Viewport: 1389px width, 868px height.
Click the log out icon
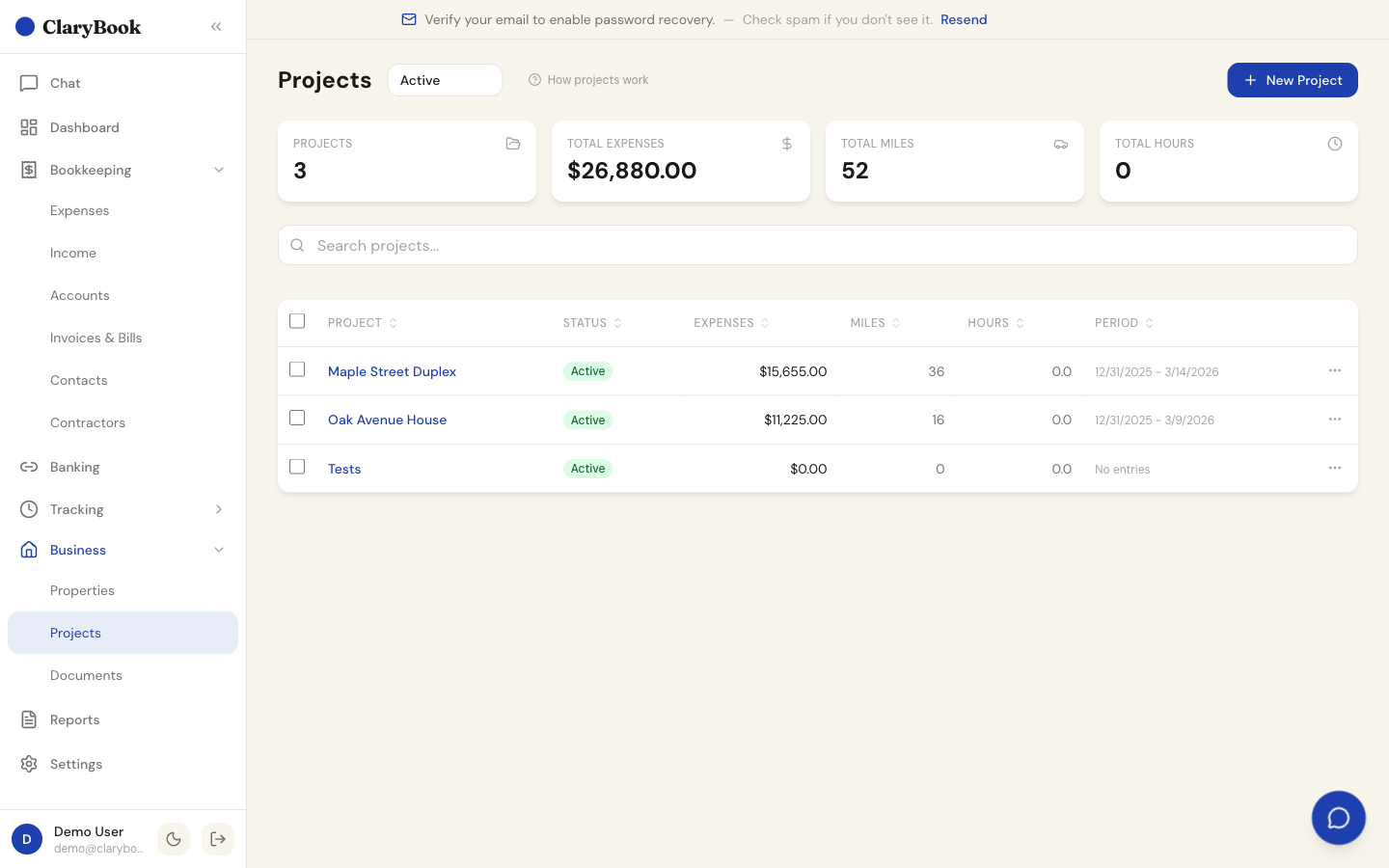tap(218, 839)
